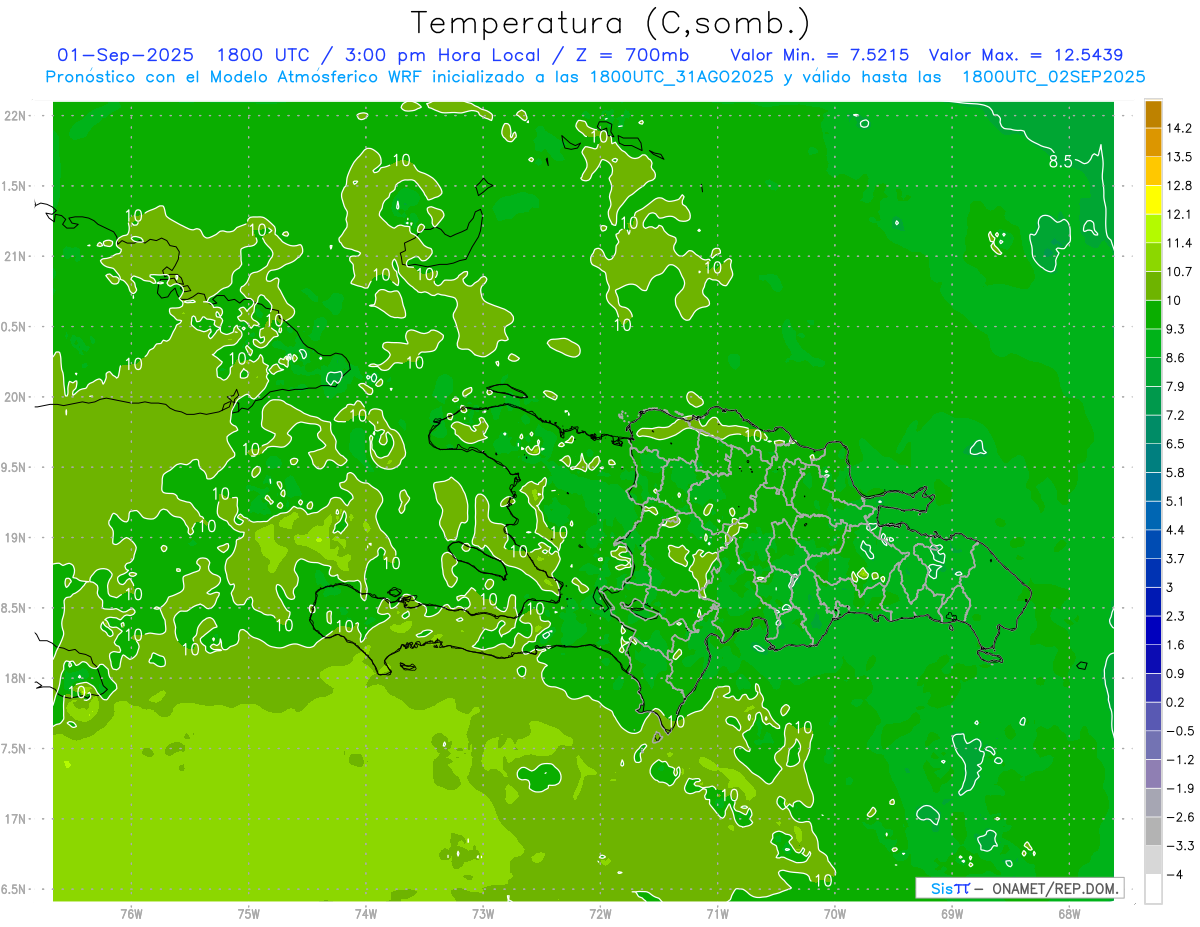This screenshot has width=1200, height=927.
Task: Click the "73W" longitude label
Action: click(x=483, y=913)
